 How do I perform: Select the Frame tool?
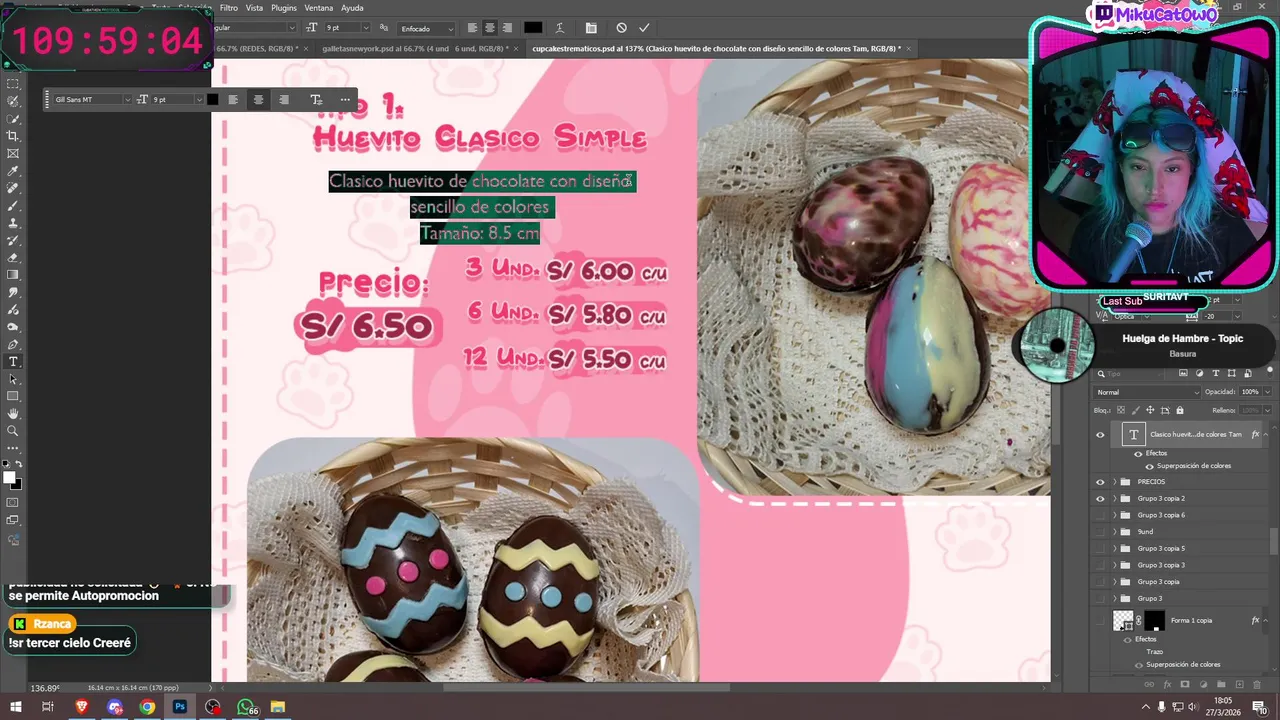13,153
